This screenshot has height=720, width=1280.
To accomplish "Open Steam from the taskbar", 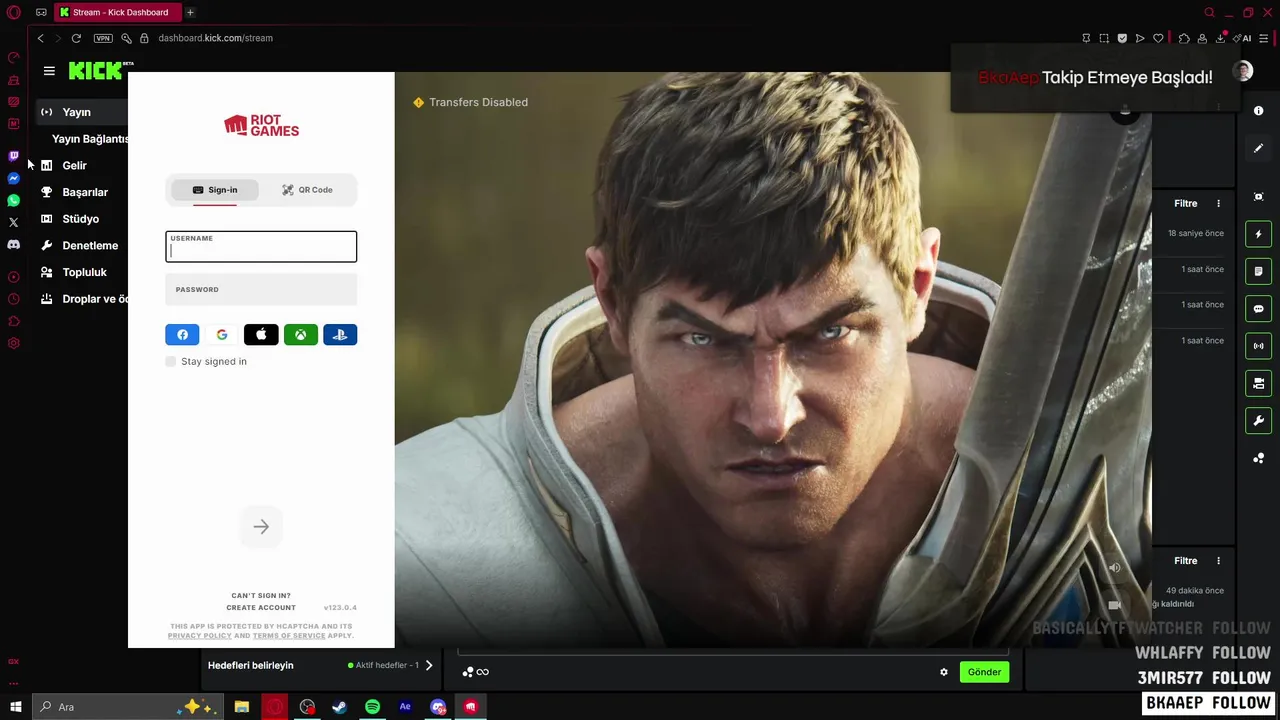I will tap(340, 707).
